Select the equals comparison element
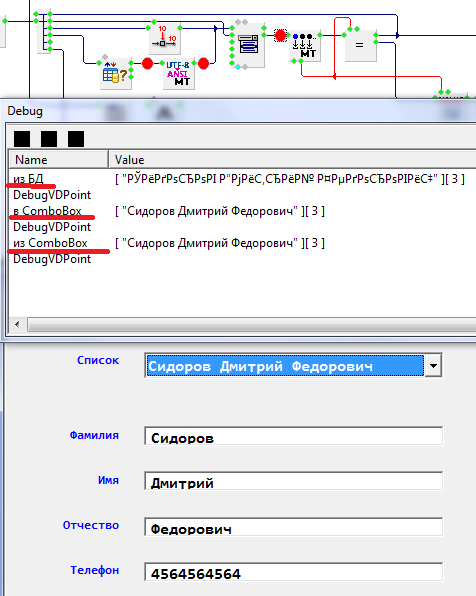Viewport: 476px width, 596px height. tap(360, 45)
